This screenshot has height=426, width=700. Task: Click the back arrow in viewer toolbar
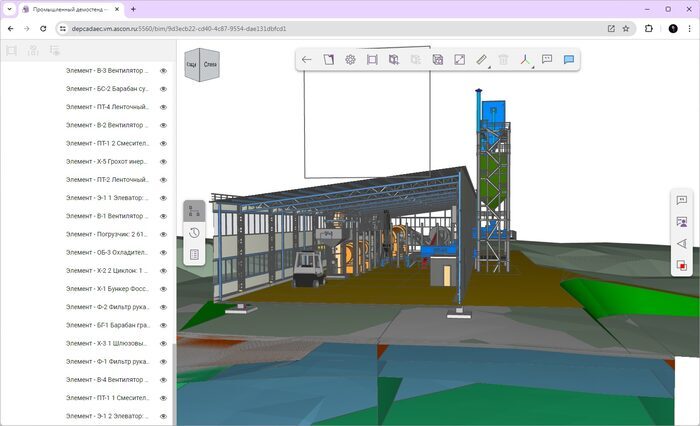point(307,60)
